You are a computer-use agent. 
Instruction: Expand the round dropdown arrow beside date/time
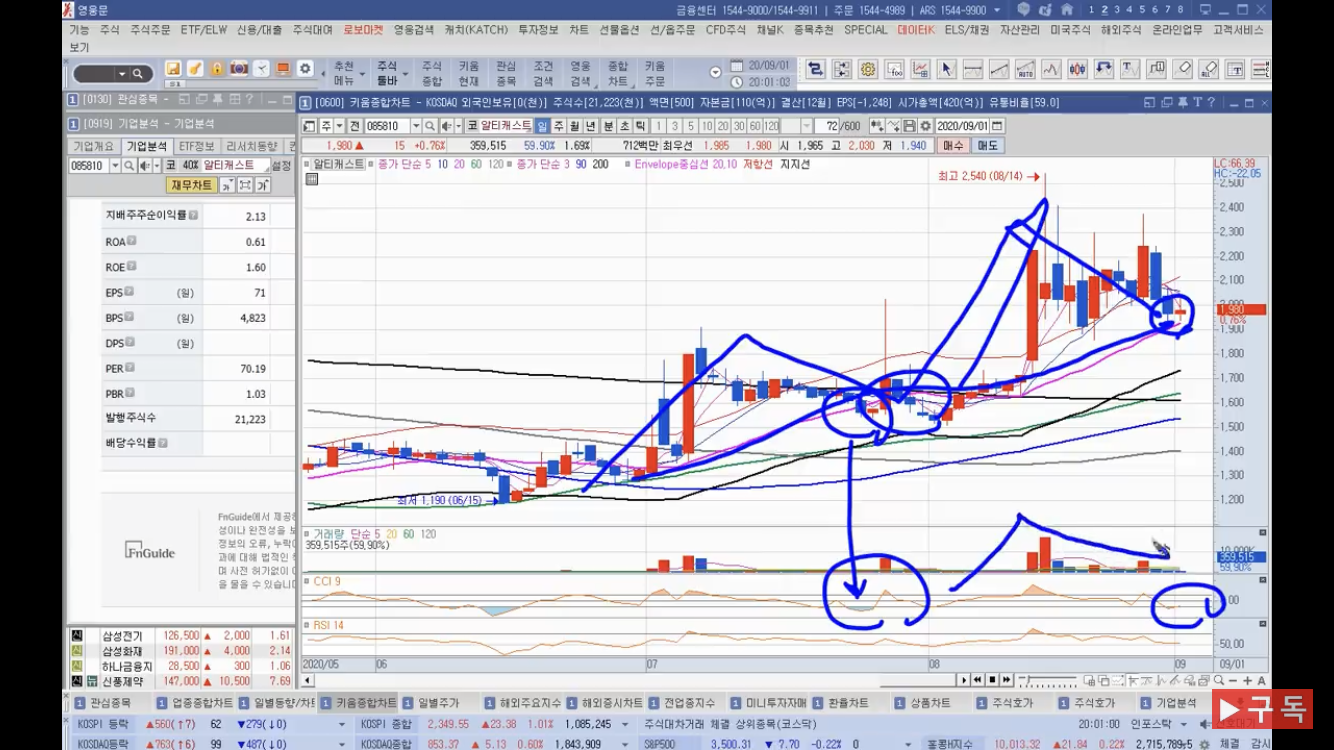click(x=715, y=73)
